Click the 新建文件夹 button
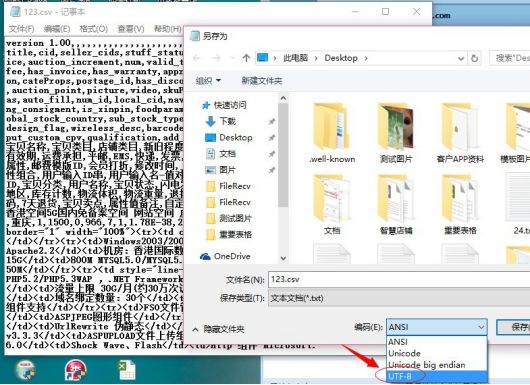 click(262, 80)
